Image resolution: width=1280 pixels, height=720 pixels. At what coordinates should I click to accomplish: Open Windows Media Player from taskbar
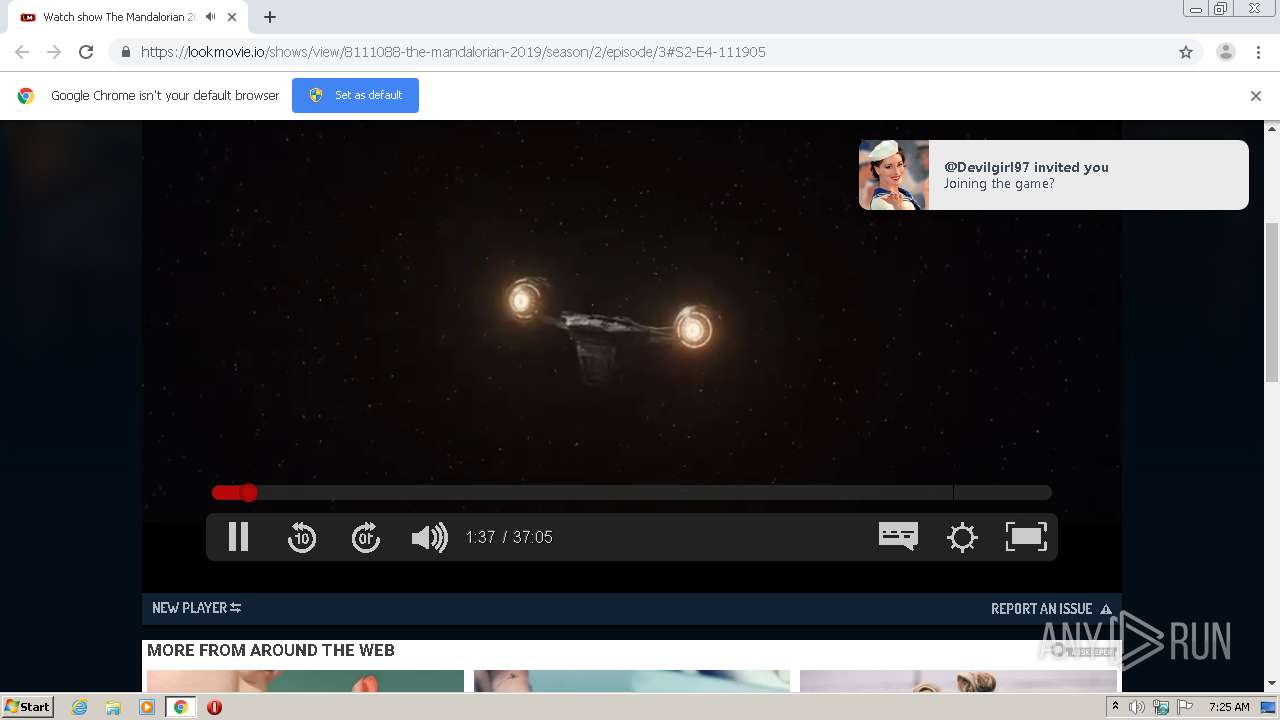coord(147,707)
